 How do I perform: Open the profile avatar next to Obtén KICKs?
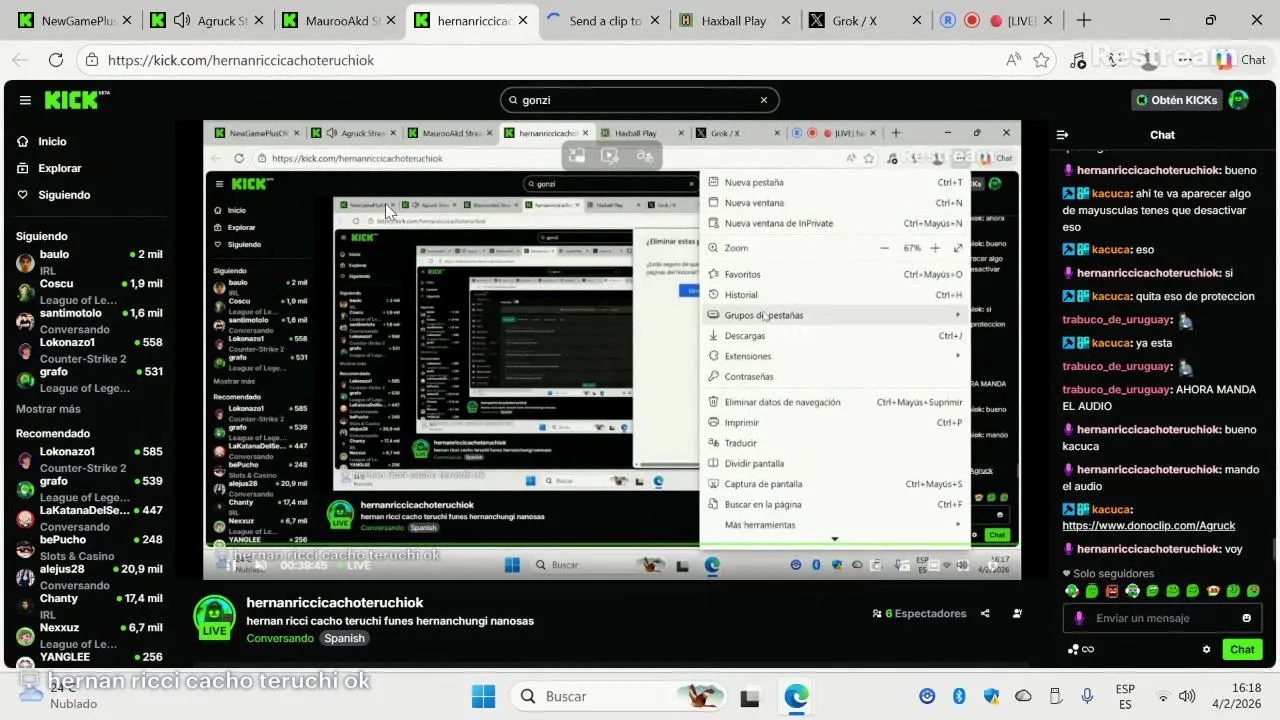1239,100
